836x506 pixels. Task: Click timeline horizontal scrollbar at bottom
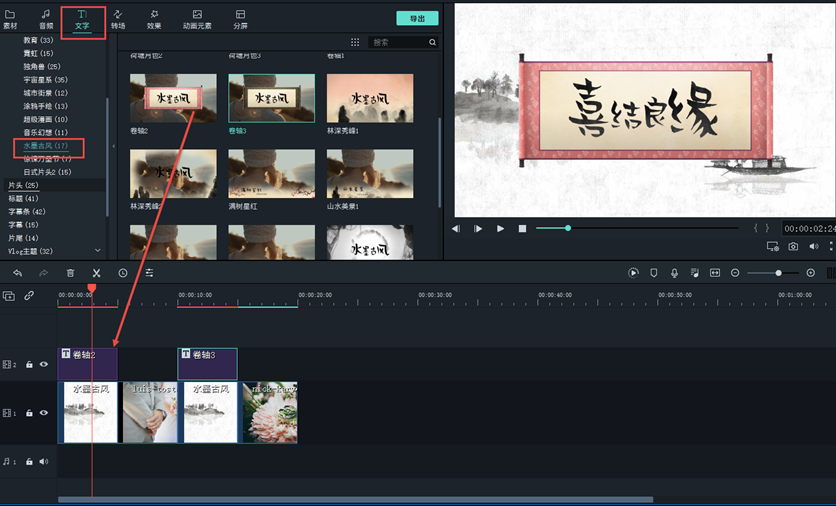(x=355, y=500)
